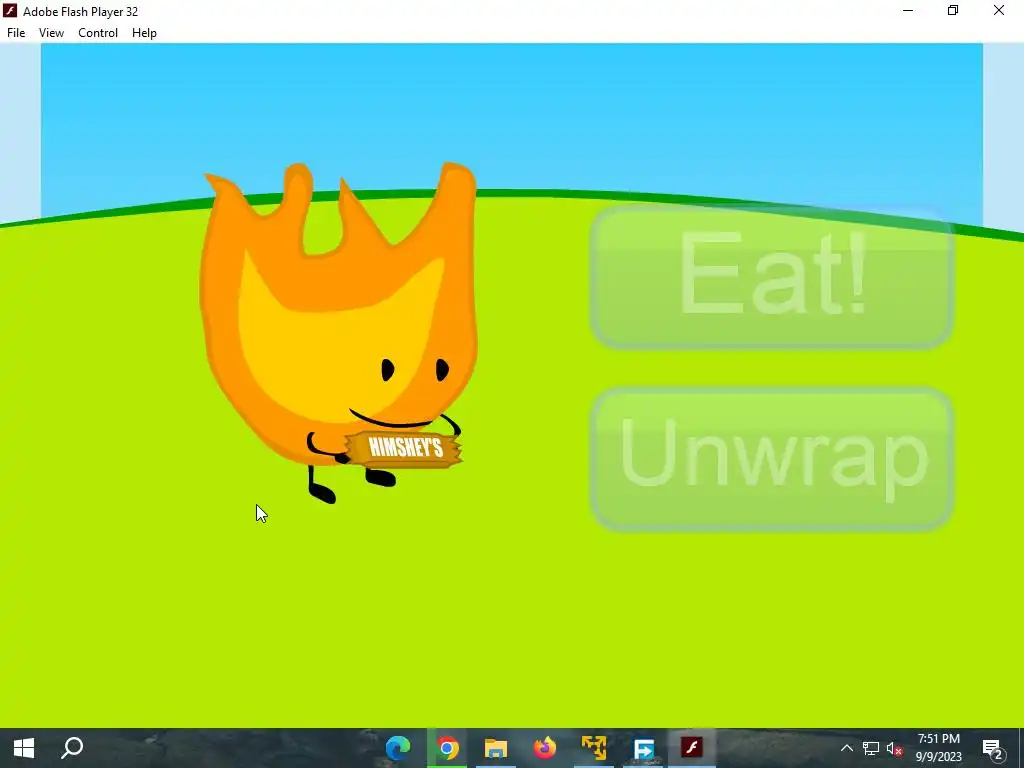1024x768 pixels.
Task: Open the notification center icon
Action: [992, 748]
